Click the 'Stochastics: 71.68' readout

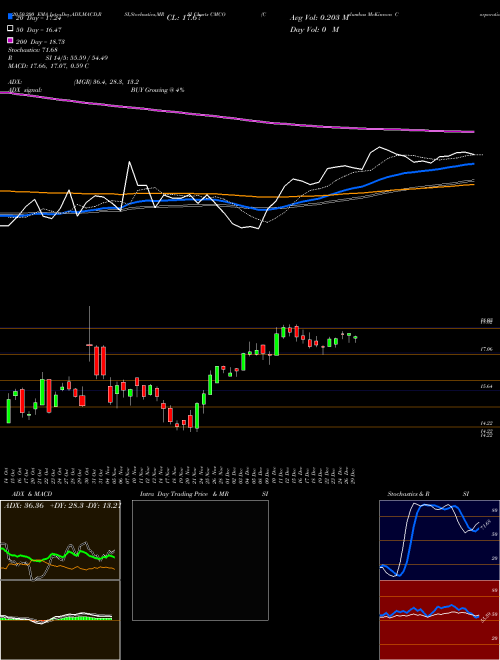coord(33,50)
